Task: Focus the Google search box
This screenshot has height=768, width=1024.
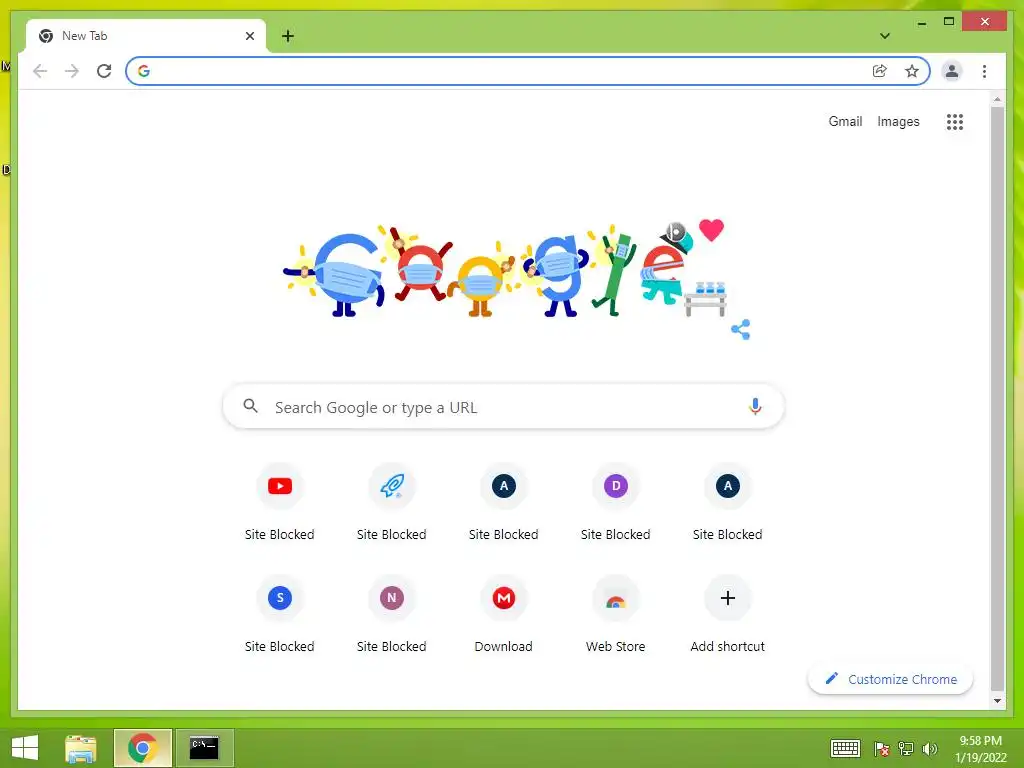Action: pos(503,407)
